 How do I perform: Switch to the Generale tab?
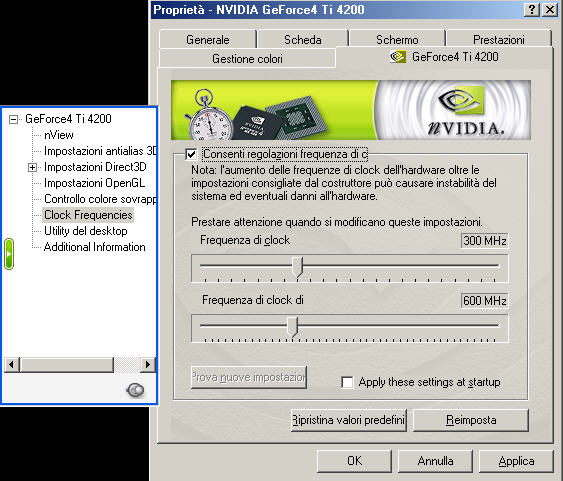click(208, 39)
